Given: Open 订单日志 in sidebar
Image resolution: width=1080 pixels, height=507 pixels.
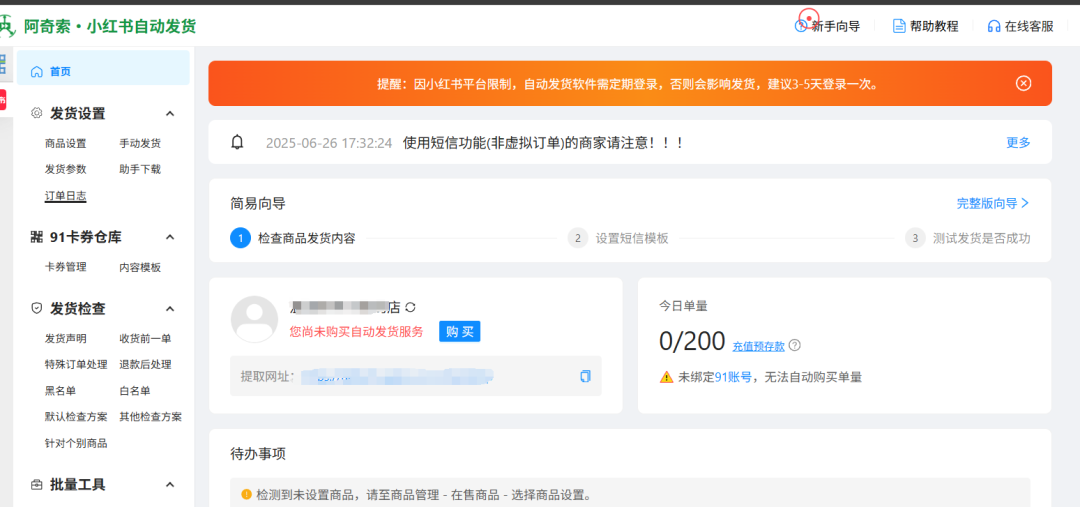Looking at the screenshot, I should point(65,196).
